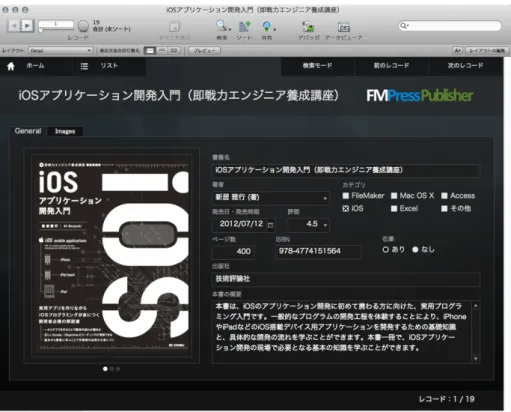Switch to List view icon
The image size is (511, 412).
[x=162, y=51]
